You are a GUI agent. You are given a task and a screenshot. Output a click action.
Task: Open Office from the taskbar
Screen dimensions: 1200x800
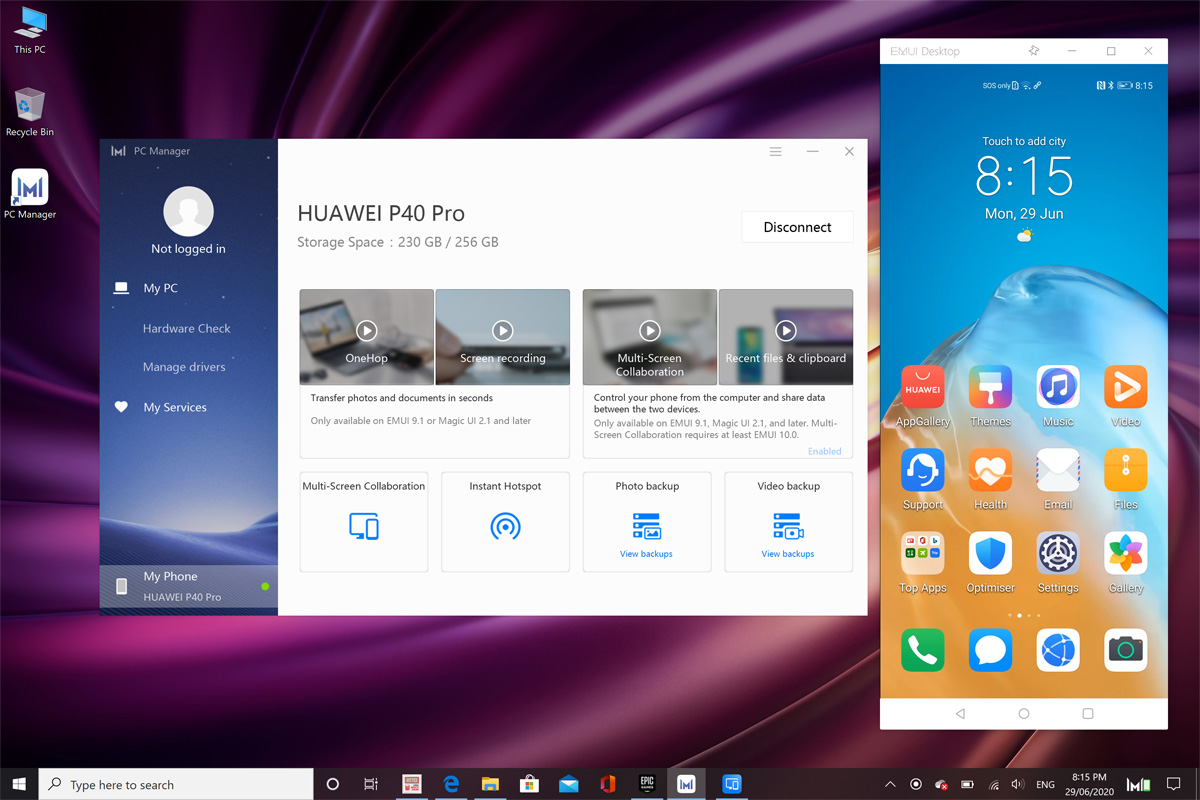click(607, 784)
